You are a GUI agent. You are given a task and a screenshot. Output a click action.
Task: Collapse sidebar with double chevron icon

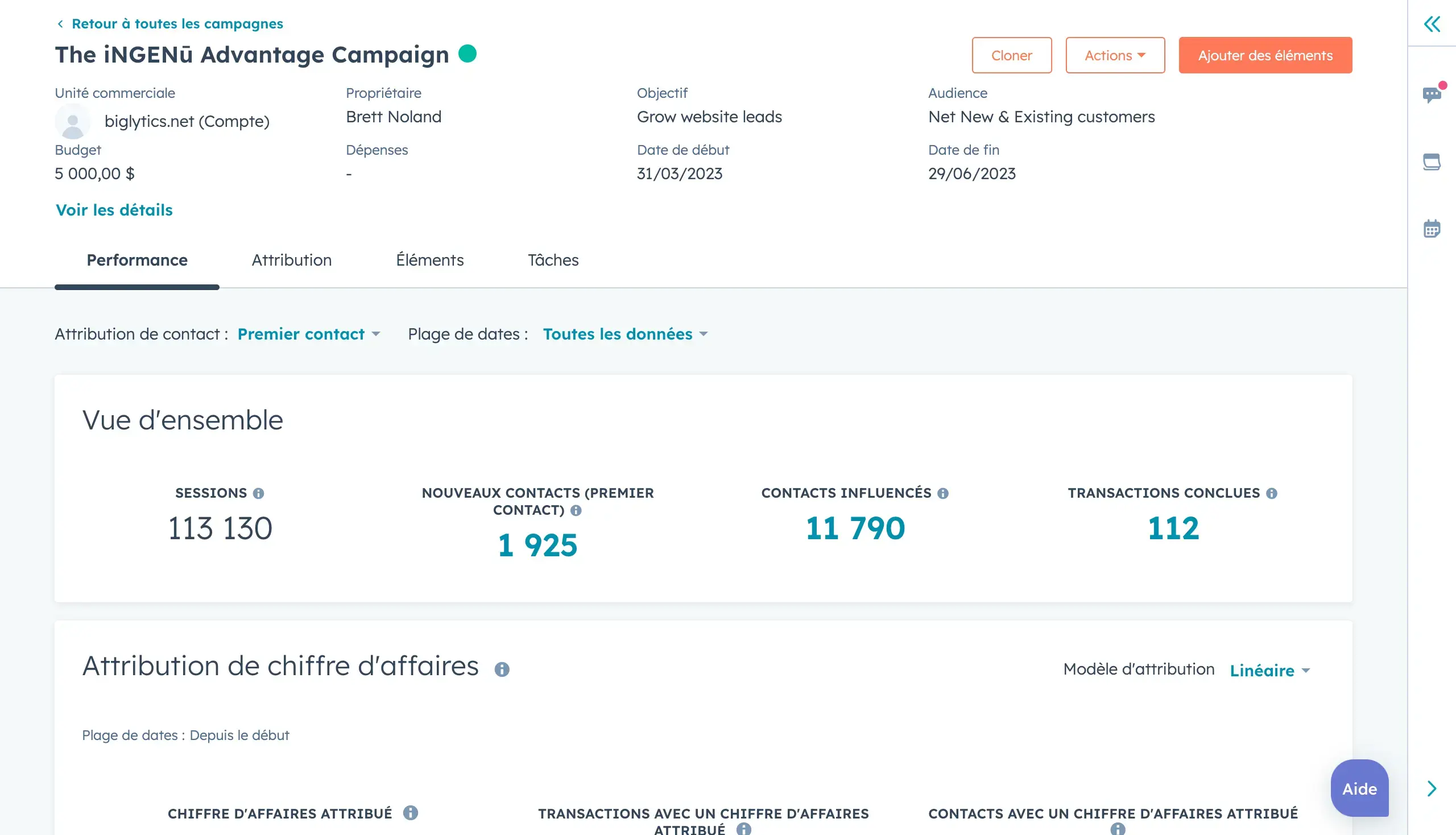tap(1432, 24)
